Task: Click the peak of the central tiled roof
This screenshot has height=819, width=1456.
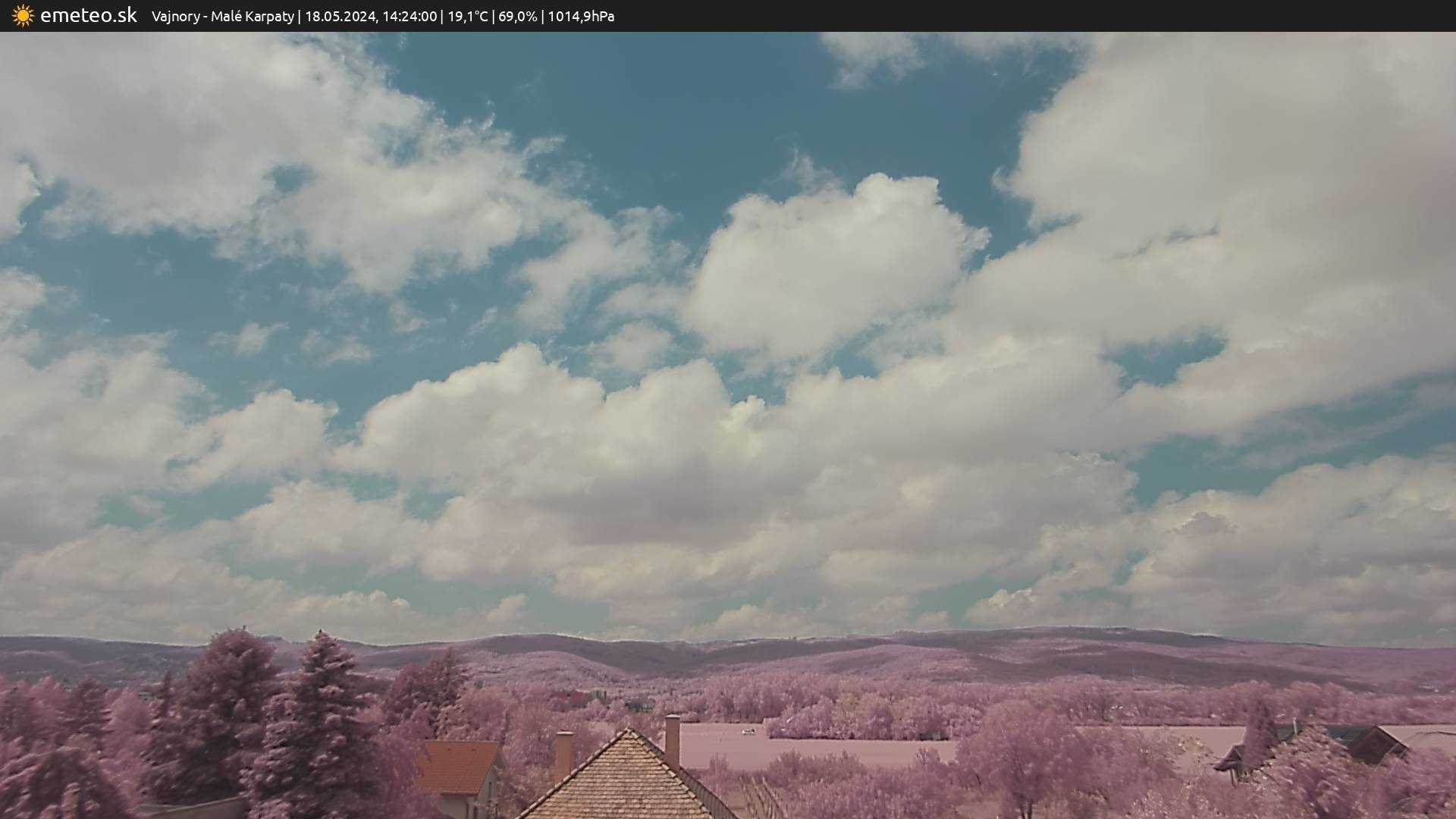Action: click(x=628, y=732)
